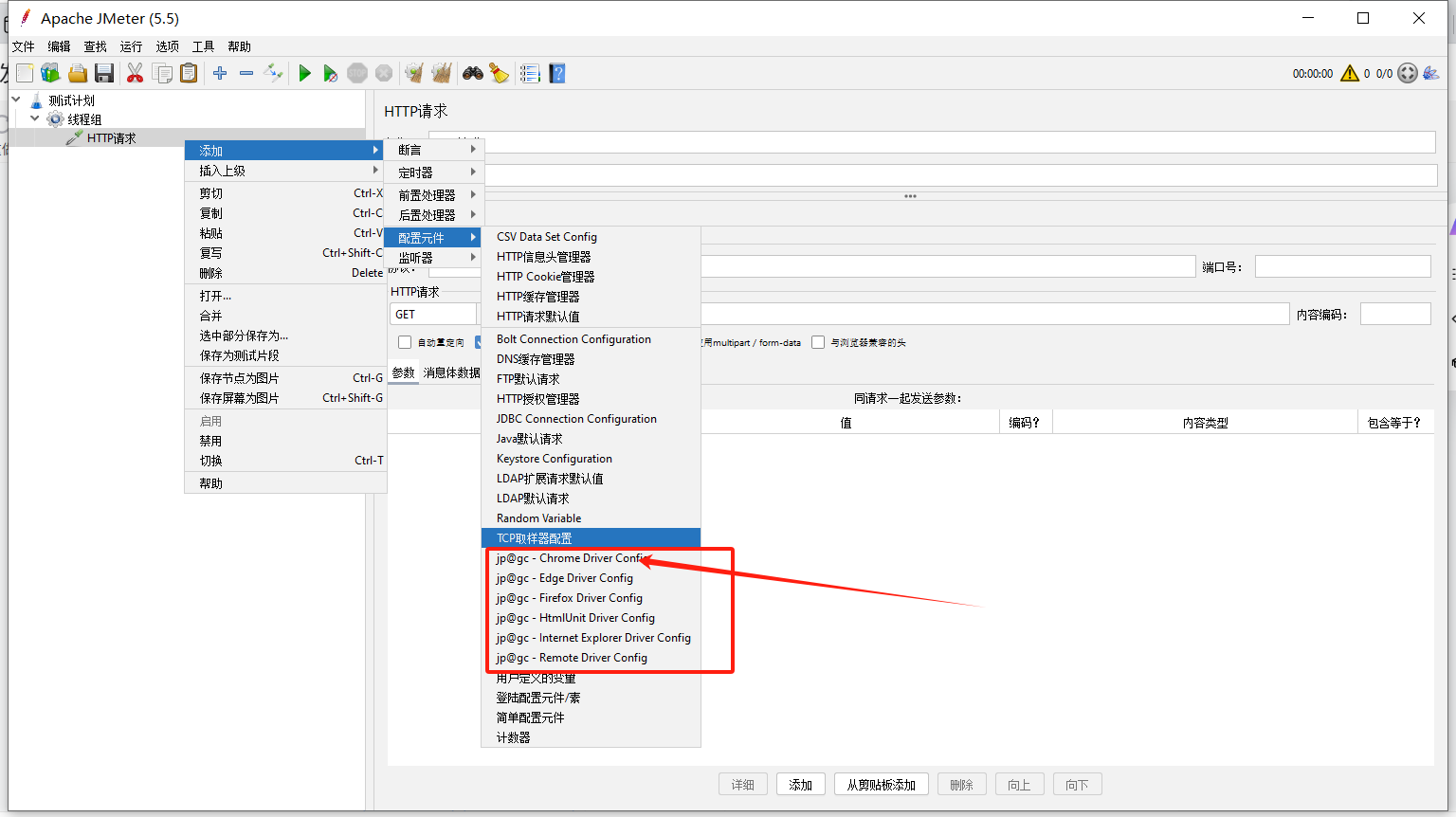Click the Cut scissors toolbar icon
The image size is (1456, 817).
coord(136,73)
